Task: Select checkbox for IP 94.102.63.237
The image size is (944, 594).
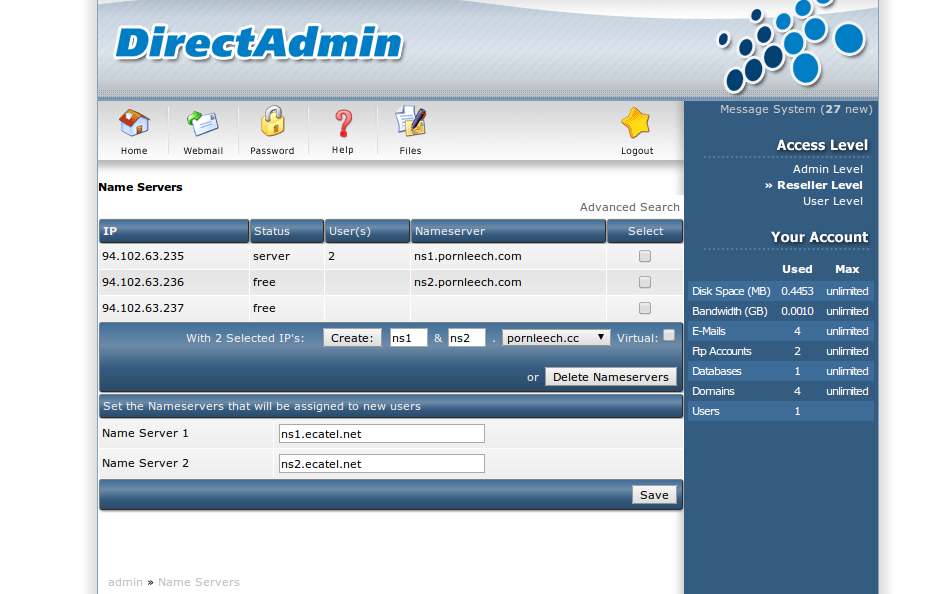Action: (645, 308)
